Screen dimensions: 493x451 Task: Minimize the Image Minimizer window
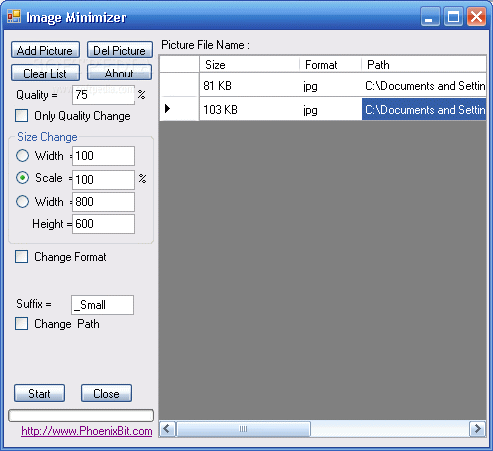pyautogui.click(x=430, y=17)
